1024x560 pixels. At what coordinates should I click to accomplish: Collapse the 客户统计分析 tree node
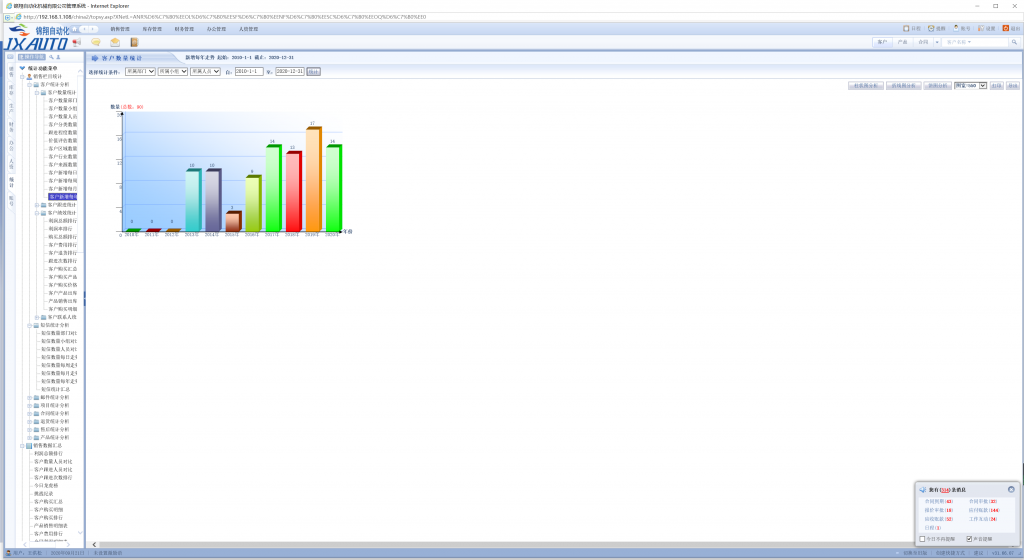pyautogui.click(x=29, y=85)
